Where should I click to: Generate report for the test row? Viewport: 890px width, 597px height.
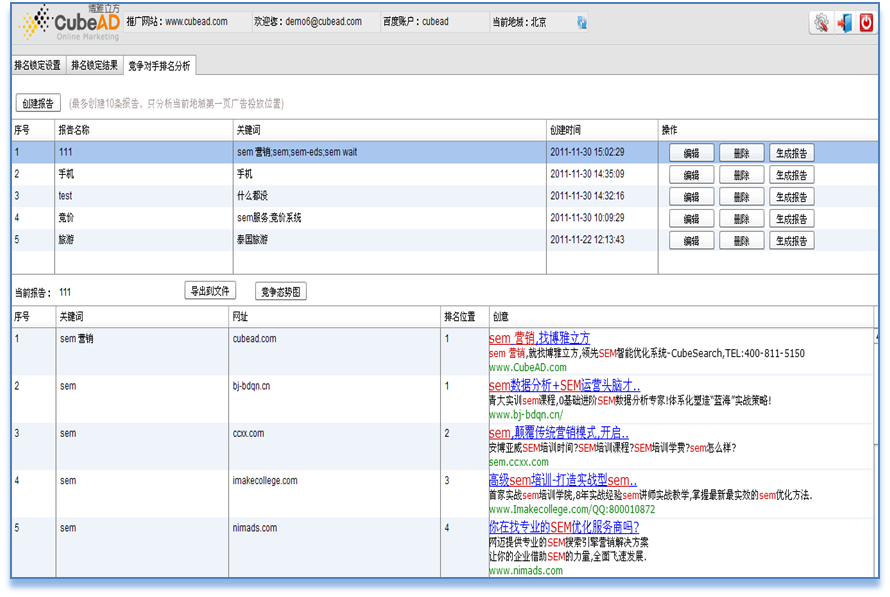(792, 197)
